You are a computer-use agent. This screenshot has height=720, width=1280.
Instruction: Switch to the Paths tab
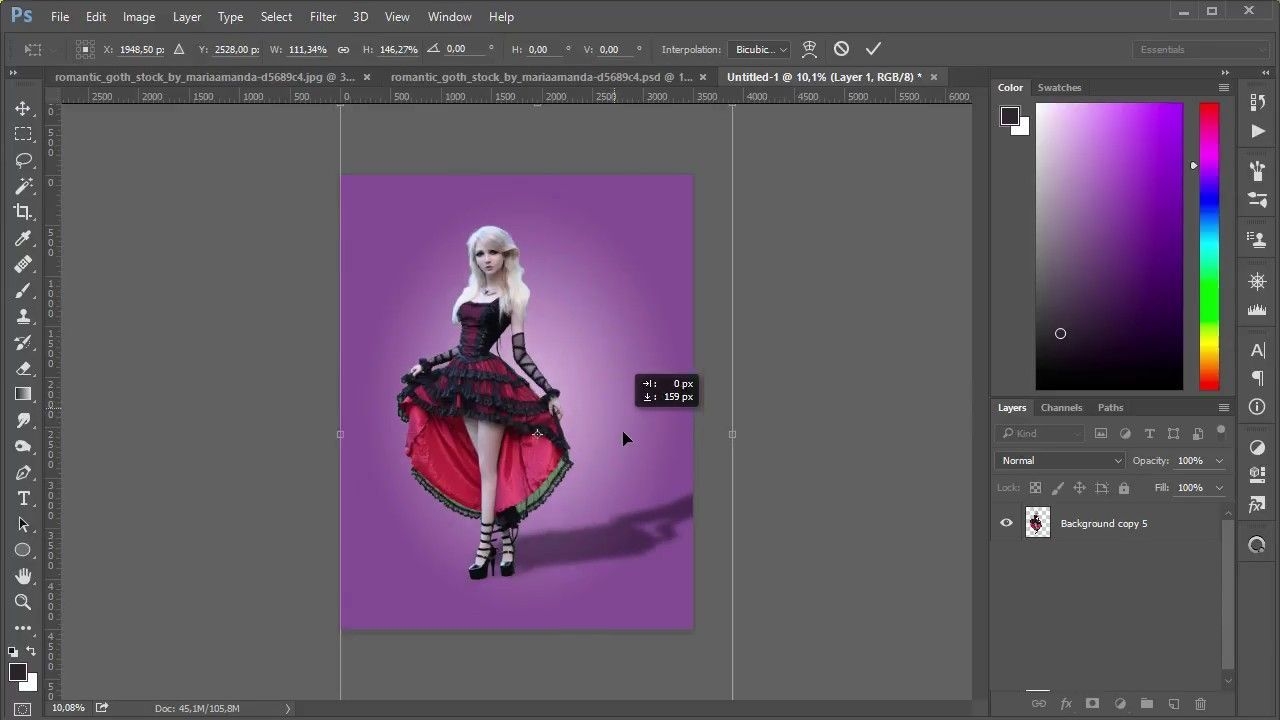1110,408
